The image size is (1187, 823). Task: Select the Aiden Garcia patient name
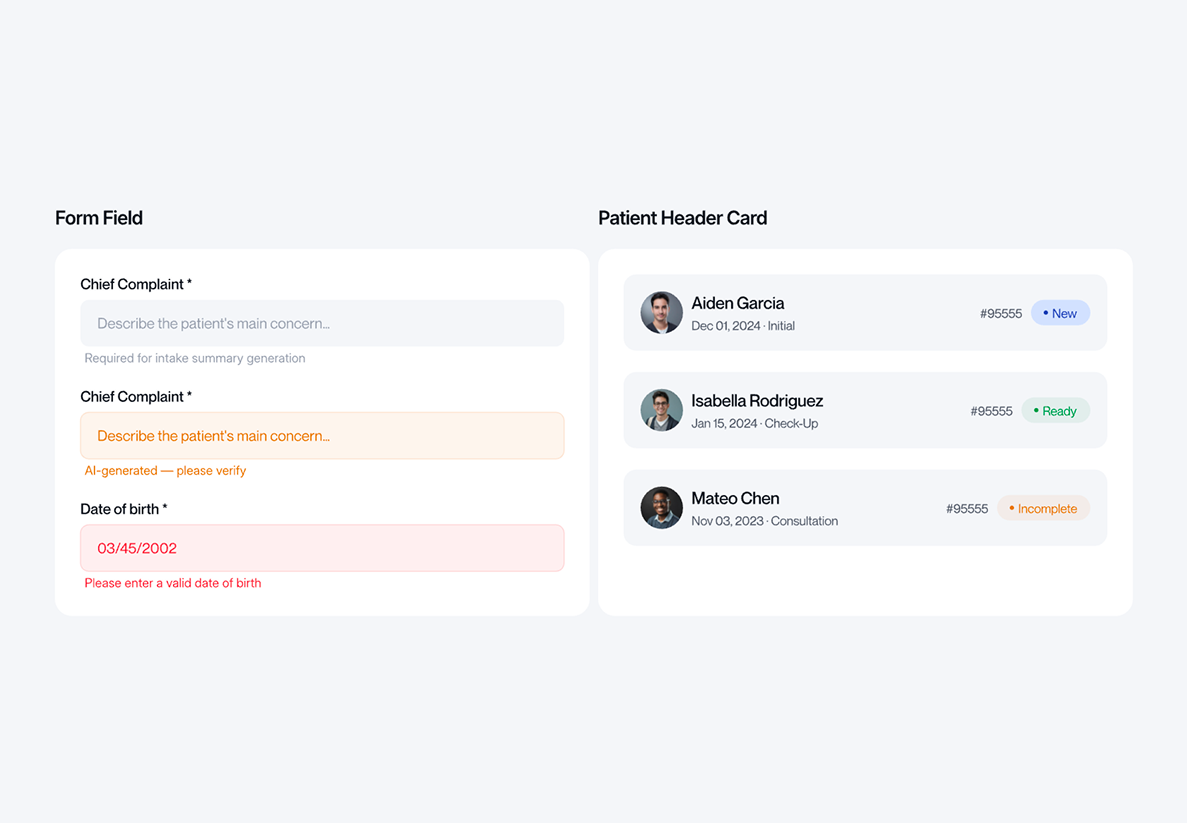(x=737, y=304)
